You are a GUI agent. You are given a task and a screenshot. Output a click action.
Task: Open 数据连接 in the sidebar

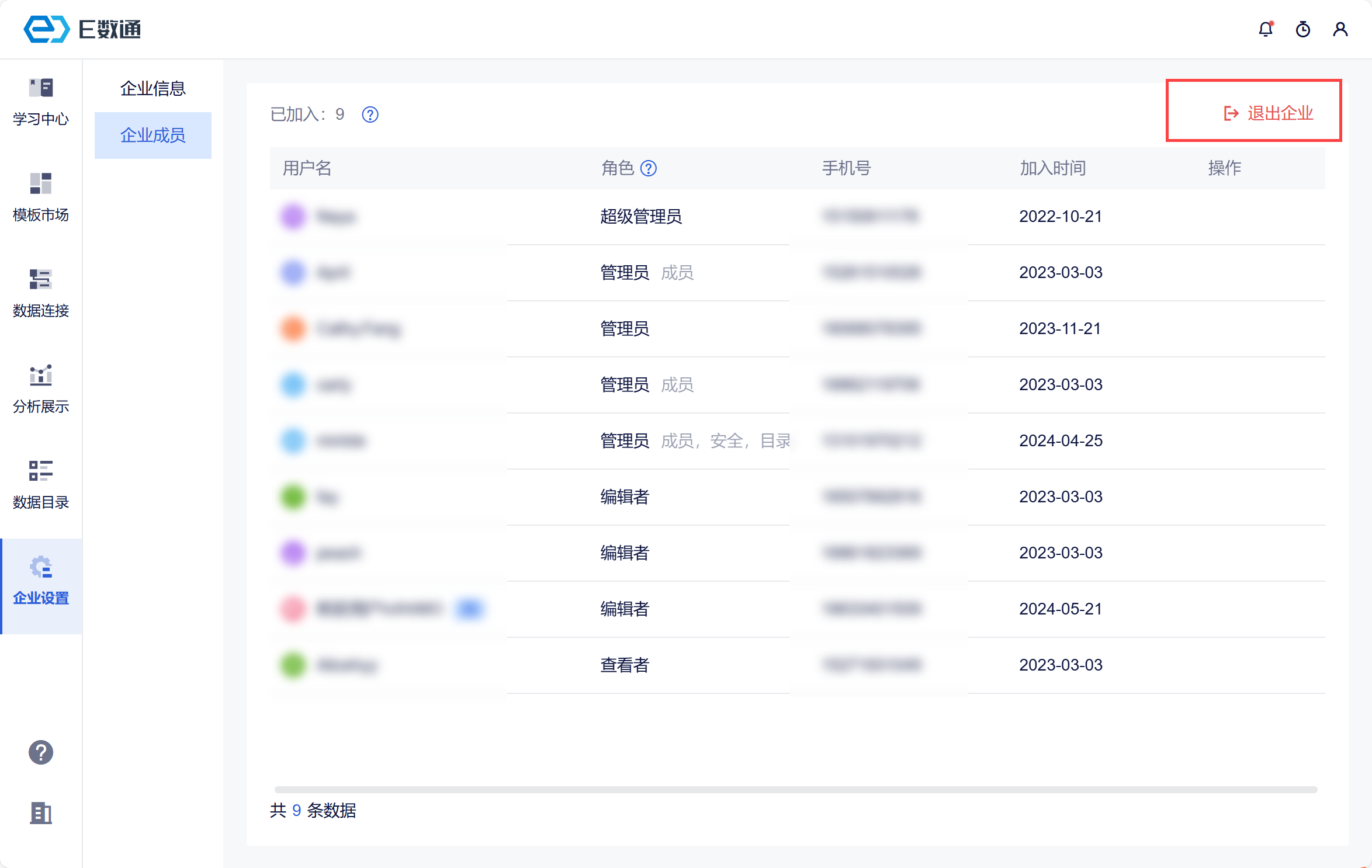[x=41, y=294]
